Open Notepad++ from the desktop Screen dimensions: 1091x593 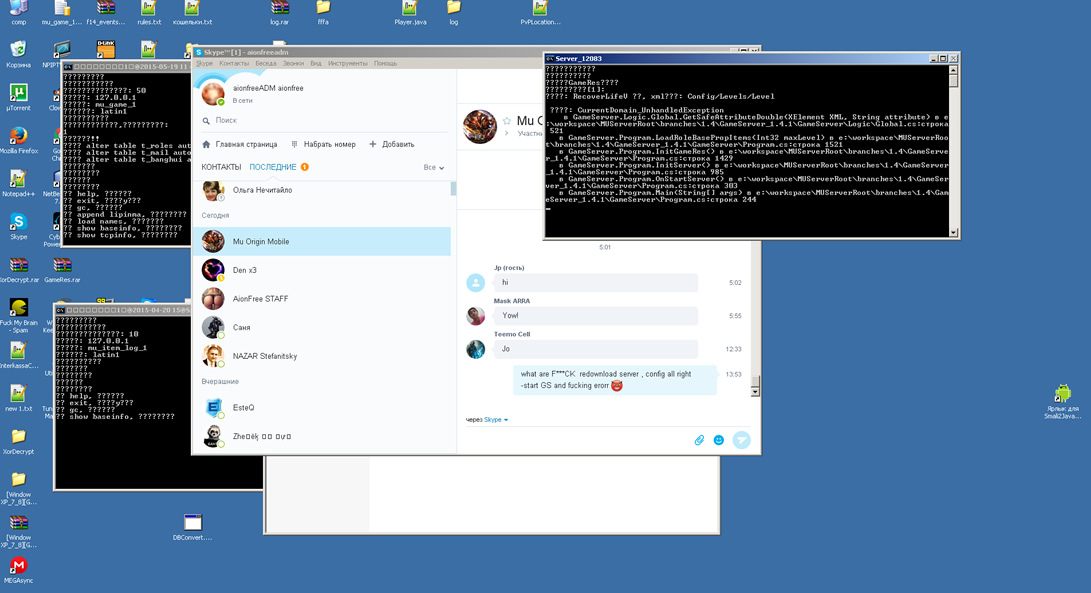18,180
